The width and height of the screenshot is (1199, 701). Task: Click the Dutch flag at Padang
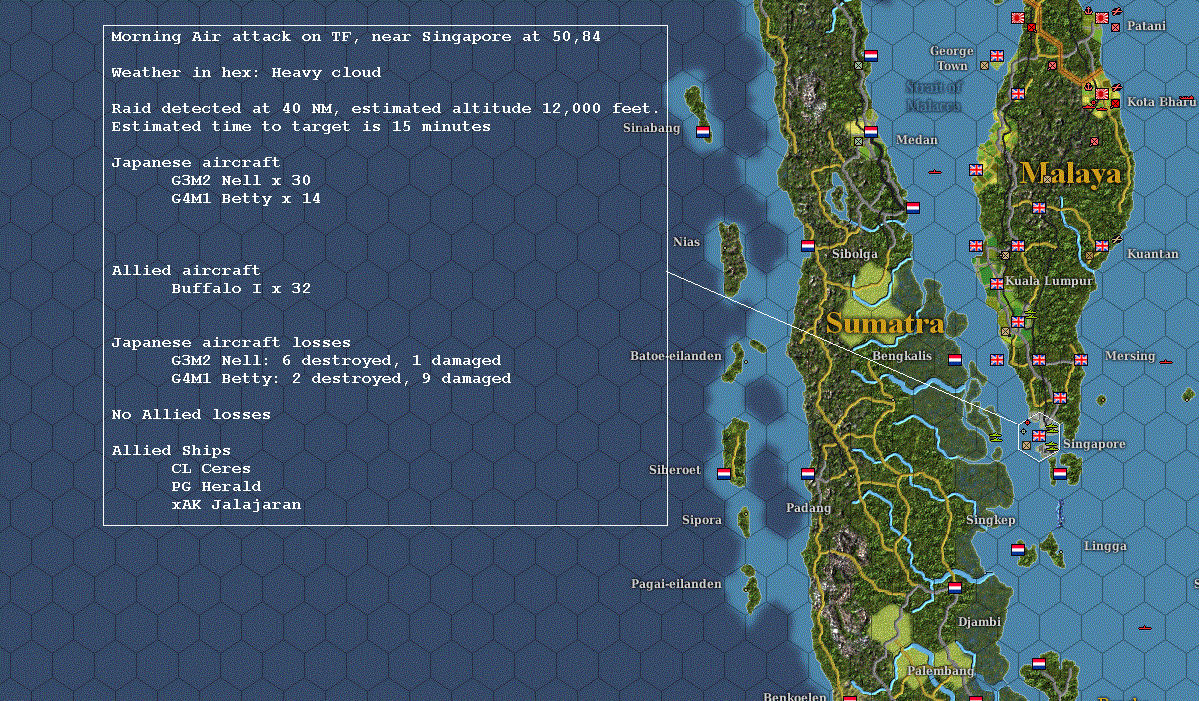(x=808, y=474)
